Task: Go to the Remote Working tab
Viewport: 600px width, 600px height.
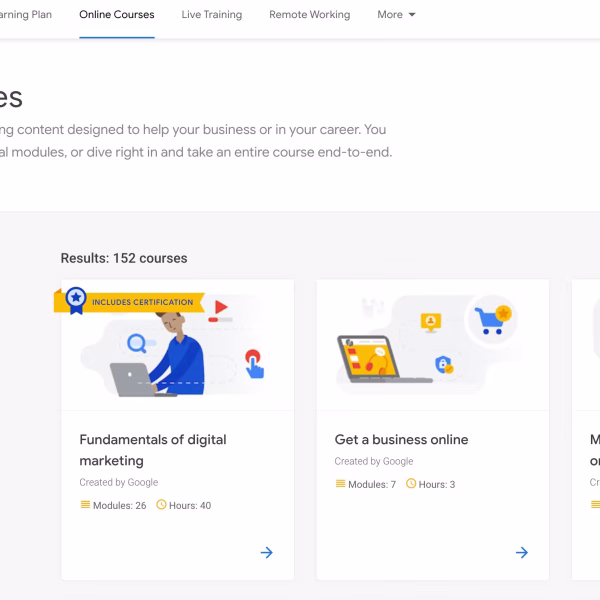Action: [309, 15]
